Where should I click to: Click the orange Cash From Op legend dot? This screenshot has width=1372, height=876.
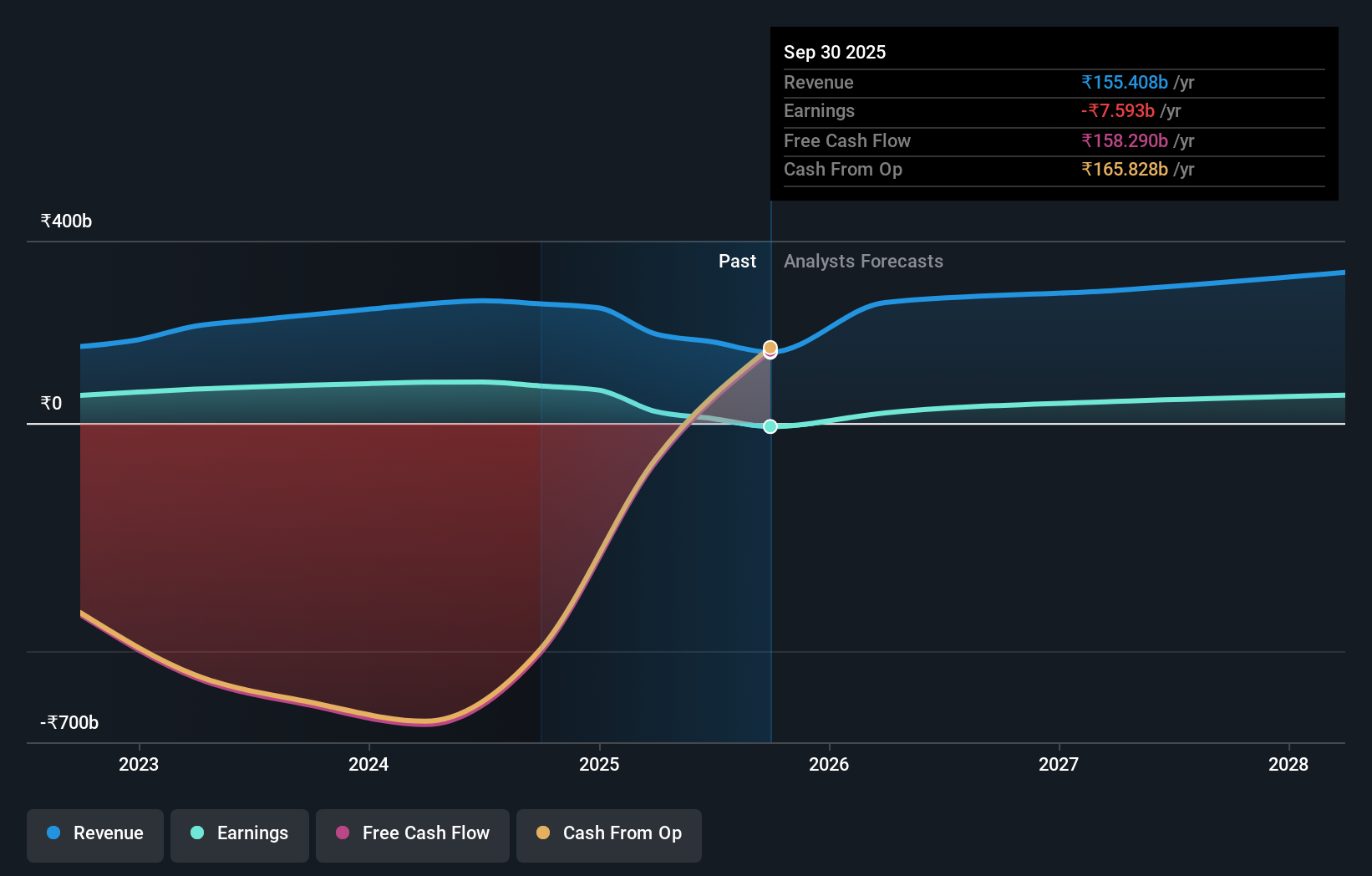(544, 833)
